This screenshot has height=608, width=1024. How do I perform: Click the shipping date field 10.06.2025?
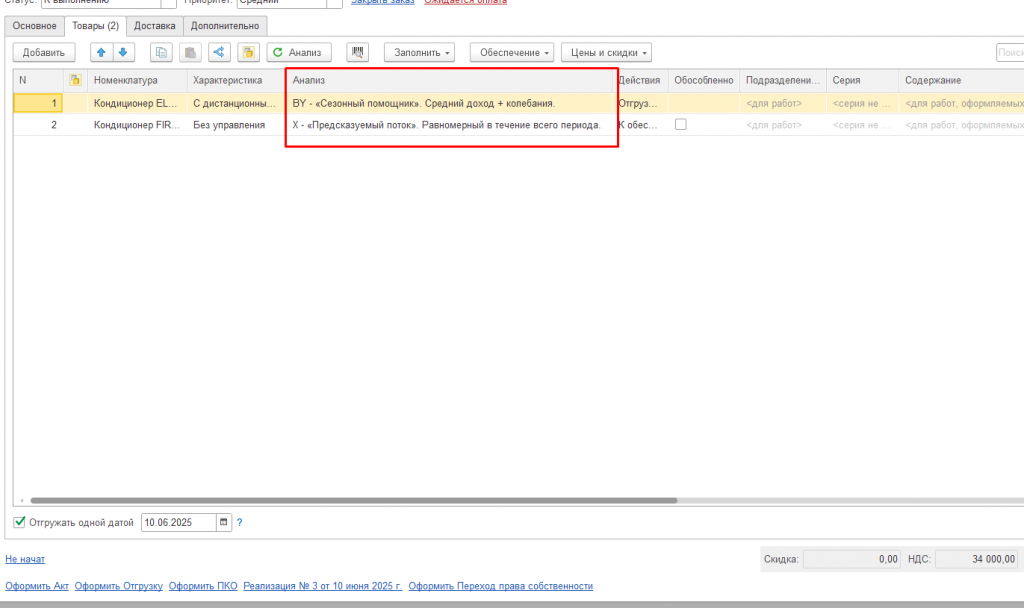178,522
